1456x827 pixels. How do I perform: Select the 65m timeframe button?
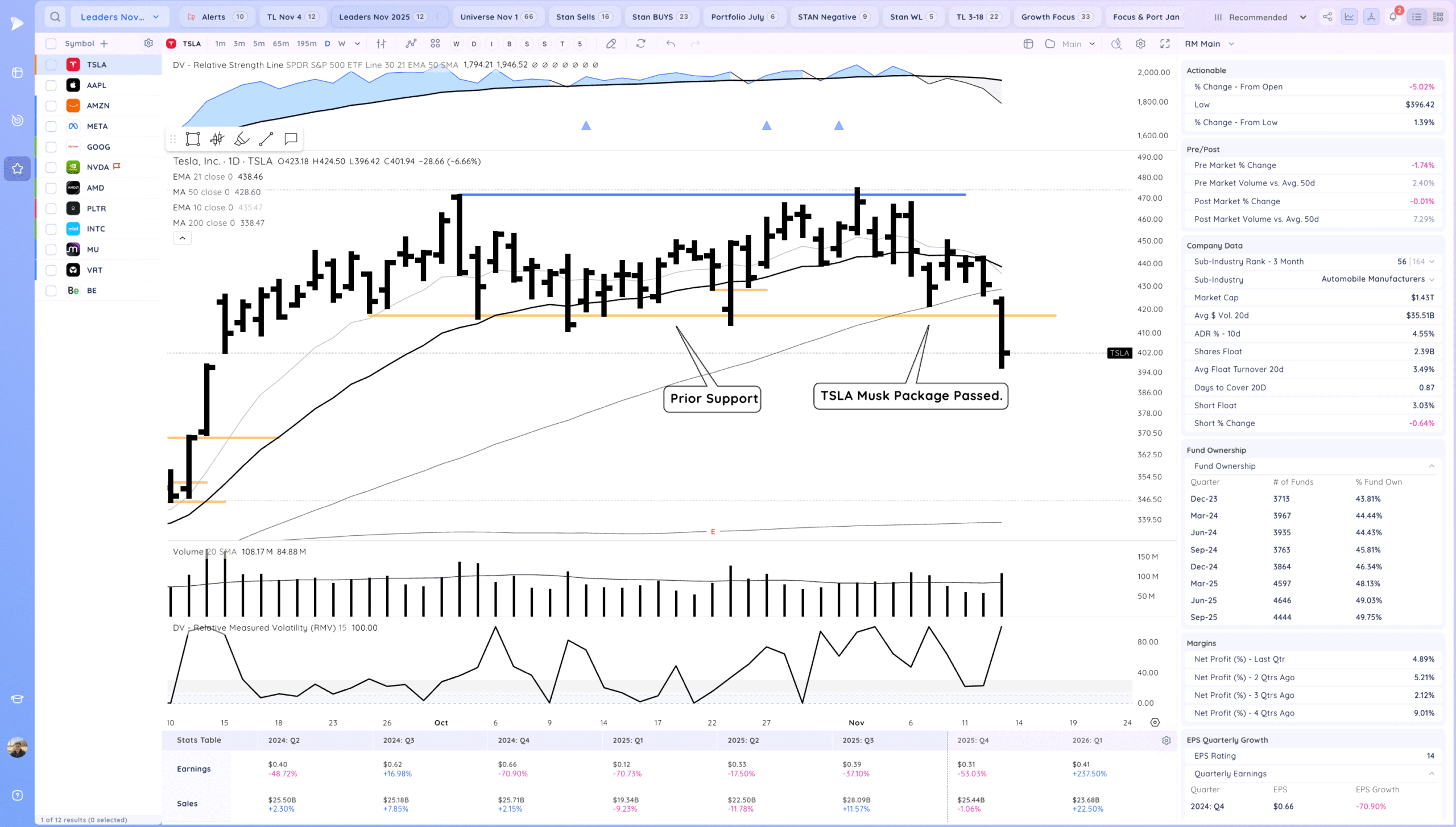pyautogui.click(x=280, y=44)
